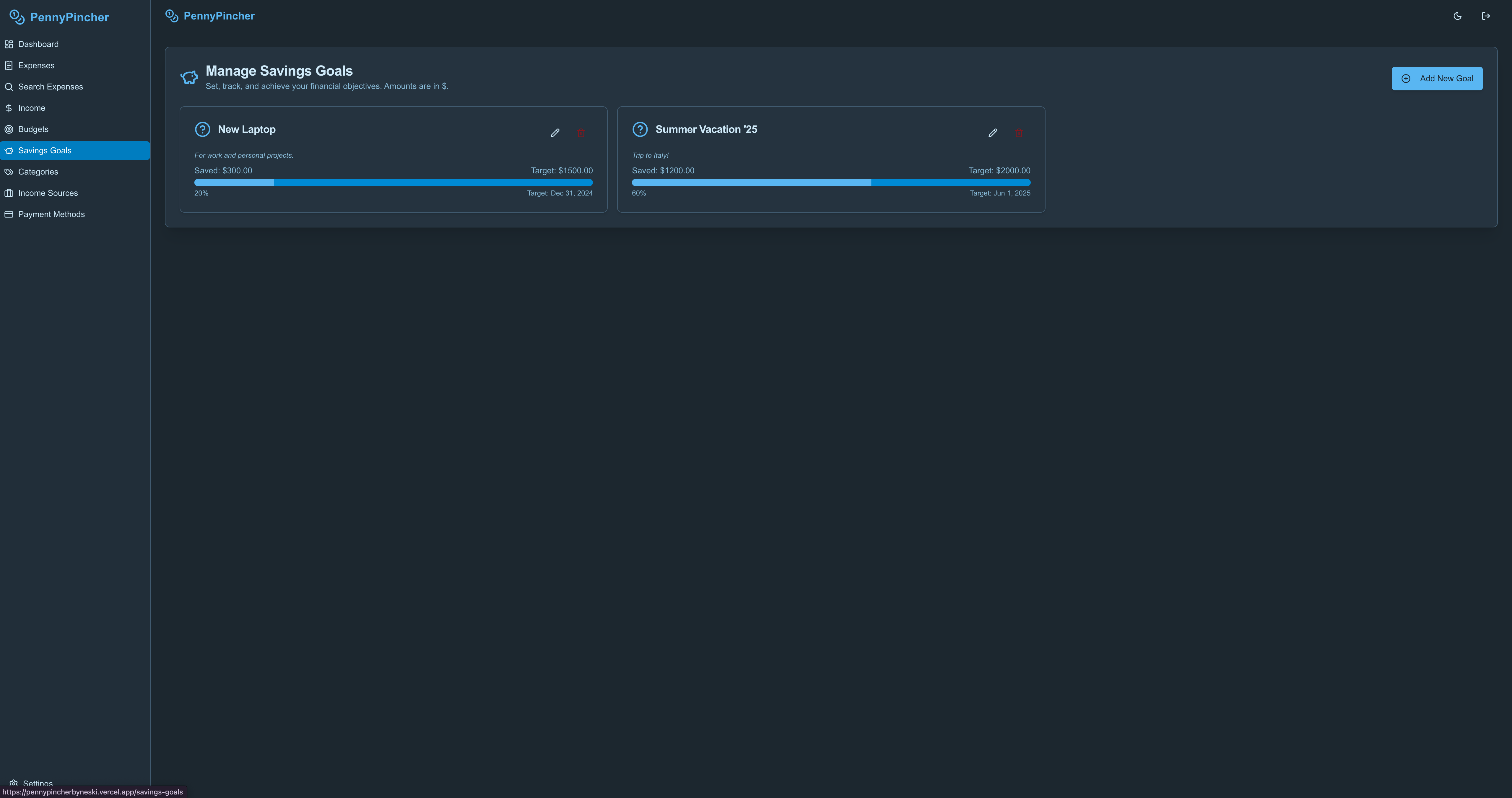Click the Add New Goal button
This screenshot has width=1512, height=798.
(1437, 79)
